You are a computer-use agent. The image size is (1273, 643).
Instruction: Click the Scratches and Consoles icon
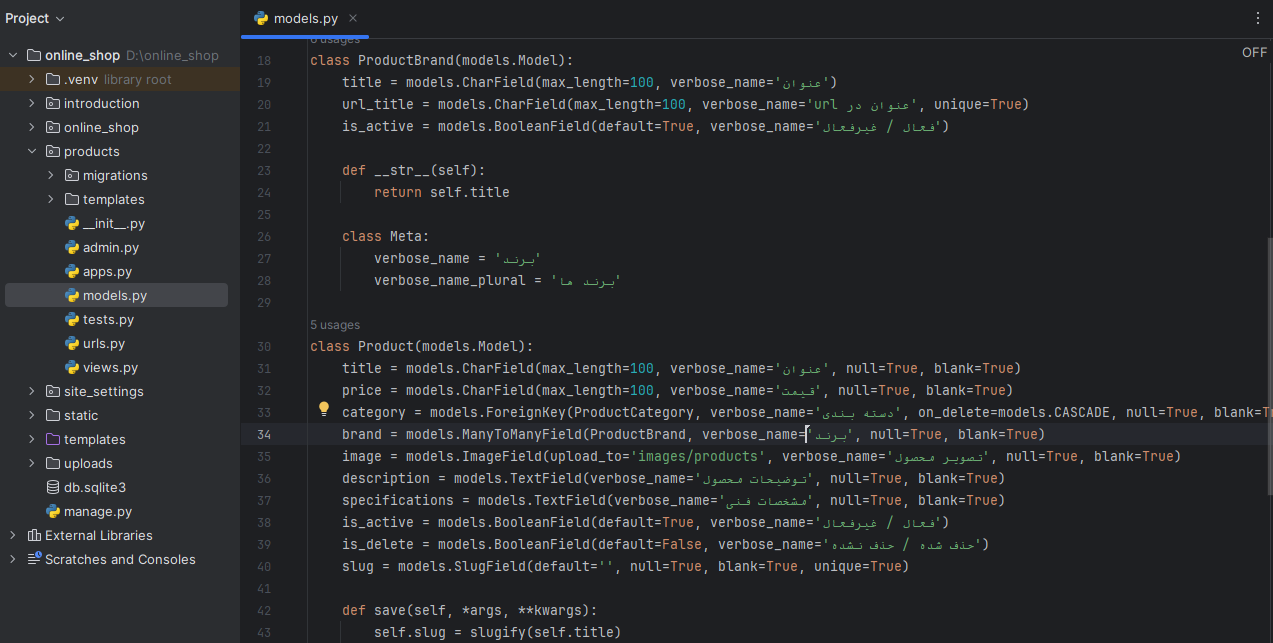pyautogui.click(x=34, y=560)
